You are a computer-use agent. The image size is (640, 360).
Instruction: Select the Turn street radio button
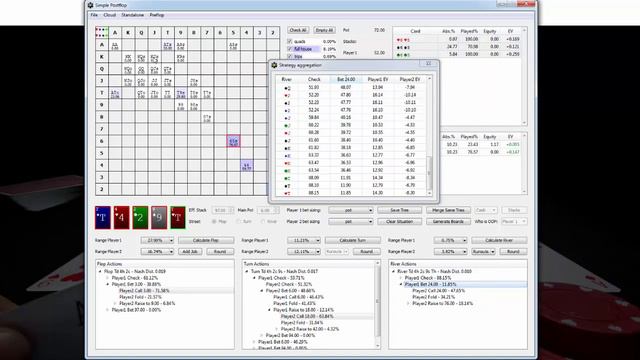pos(238,222)
